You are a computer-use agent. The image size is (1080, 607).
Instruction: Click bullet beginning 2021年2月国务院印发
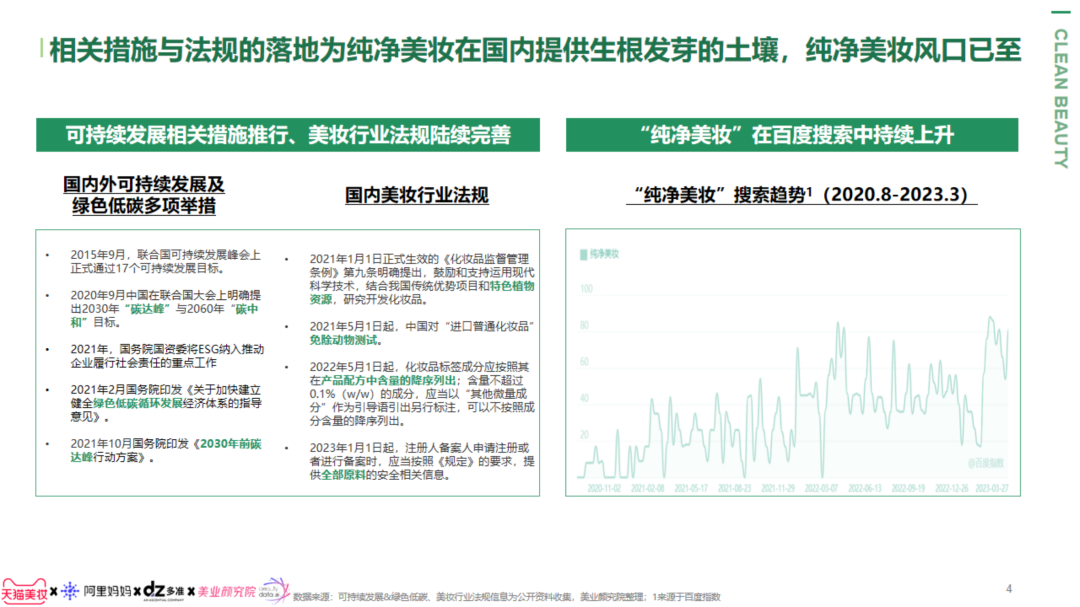(x=166, y=403)
